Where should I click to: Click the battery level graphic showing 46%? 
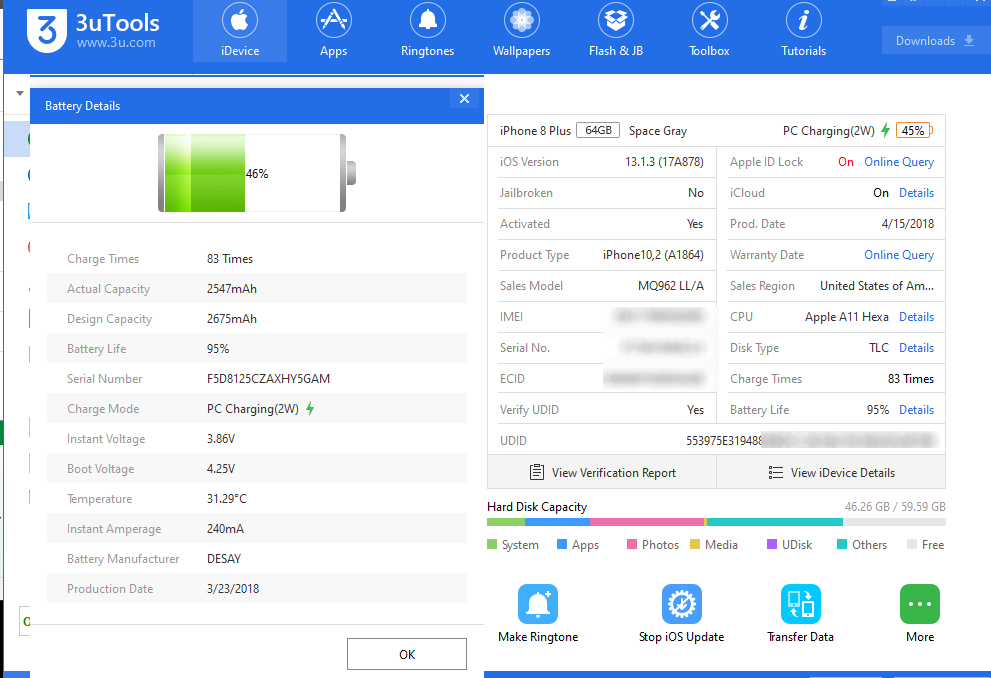(x=256, y=173)
